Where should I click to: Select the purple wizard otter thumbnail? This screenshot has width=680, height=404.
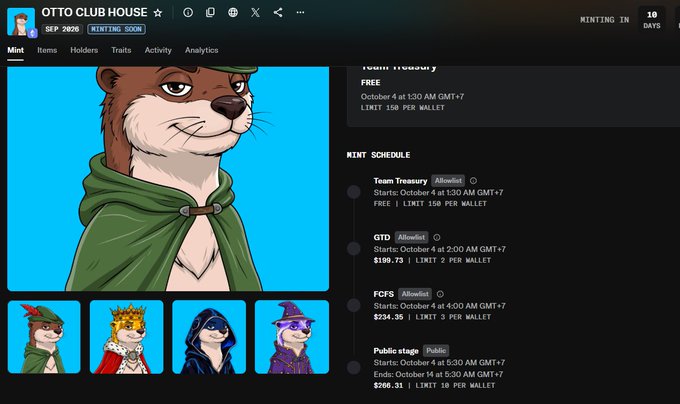click(x=292, y=337)
